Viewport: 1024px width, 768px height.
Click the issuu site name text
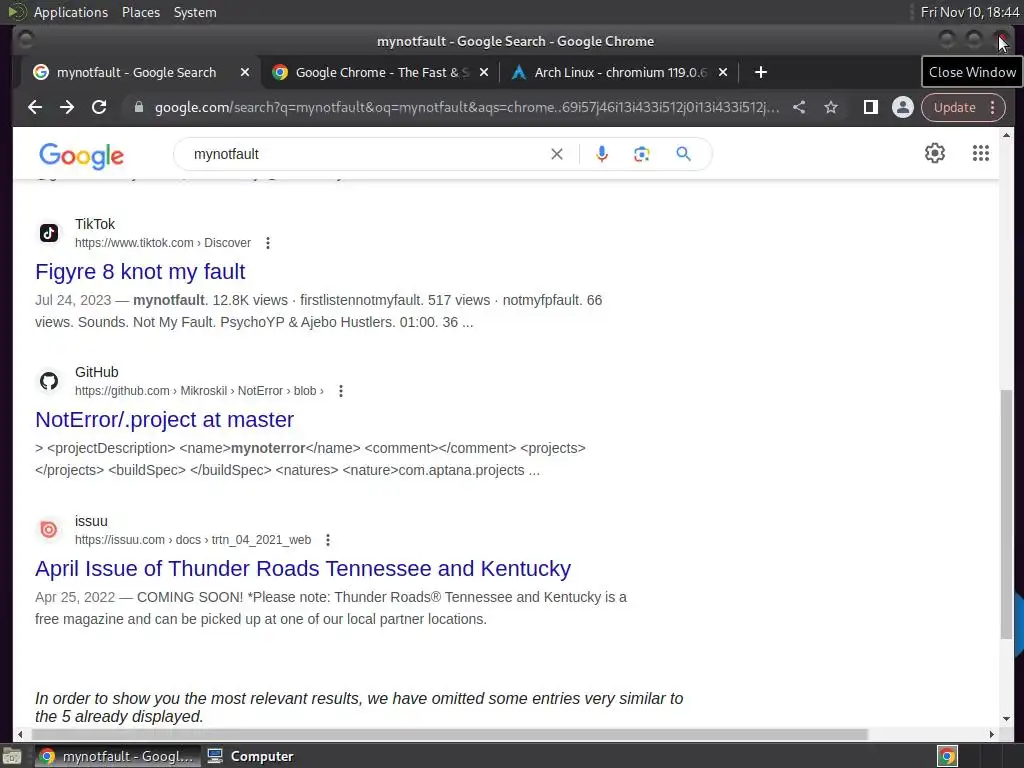coord(91,521)
